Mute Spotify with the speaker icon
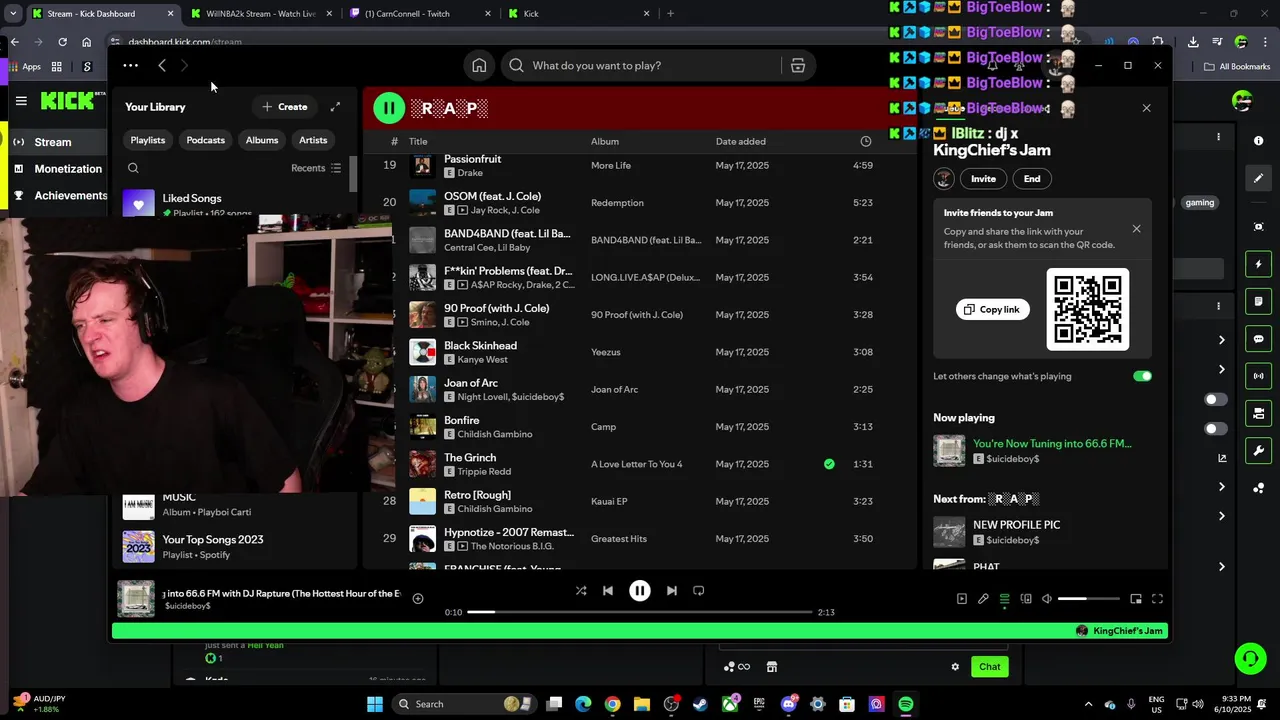The width and height of the screenshot is (1280, 720). pos(1047,599)
